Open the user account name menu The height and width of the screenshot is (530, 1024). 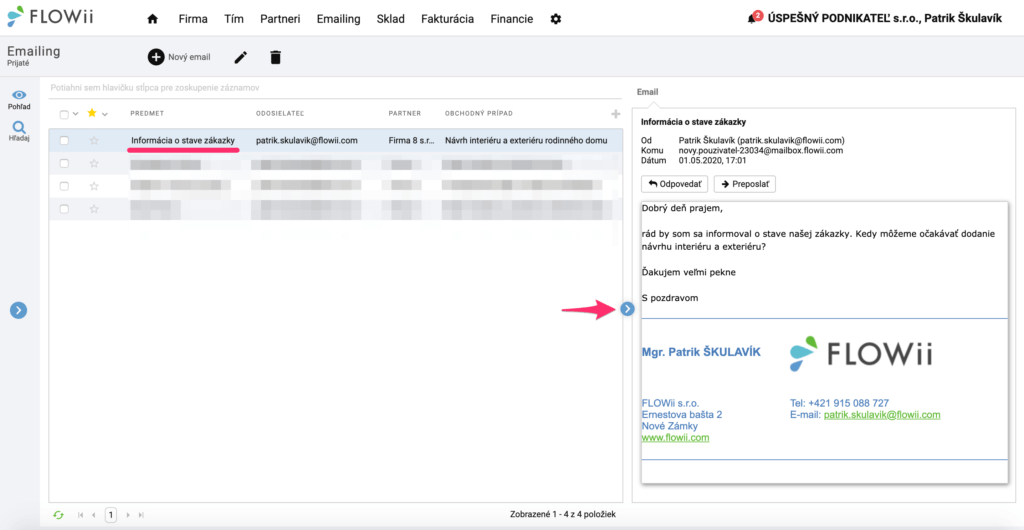[884, 19]
